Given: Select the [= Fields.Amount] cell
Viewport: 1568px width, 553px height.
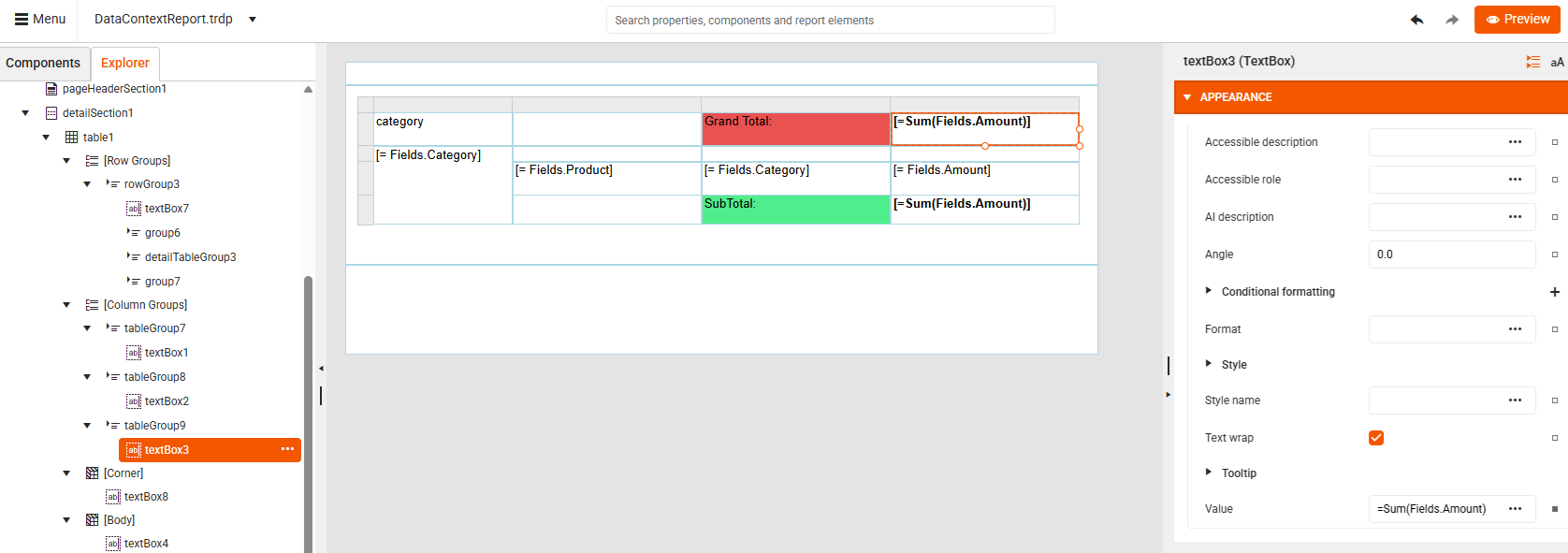Looking at the screenshot, I should point(984,178).
